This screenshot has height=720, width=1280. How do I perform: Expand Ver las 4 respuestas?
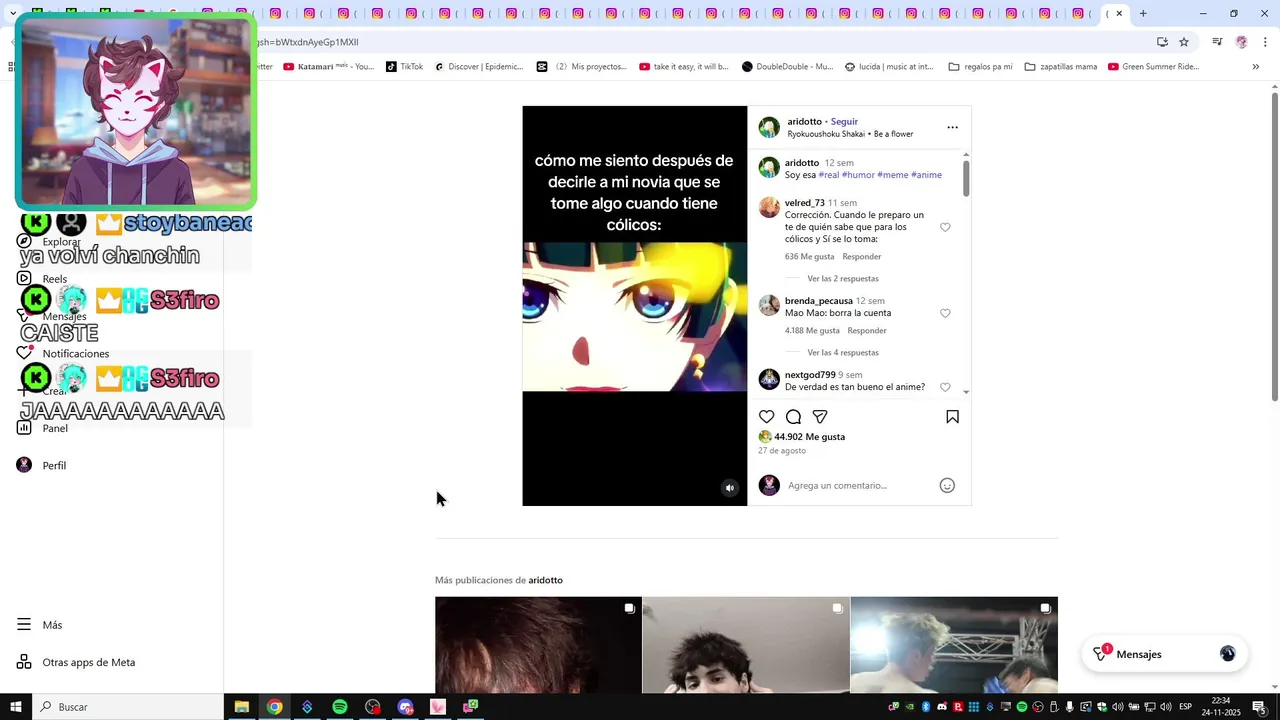tap(843, 353)
